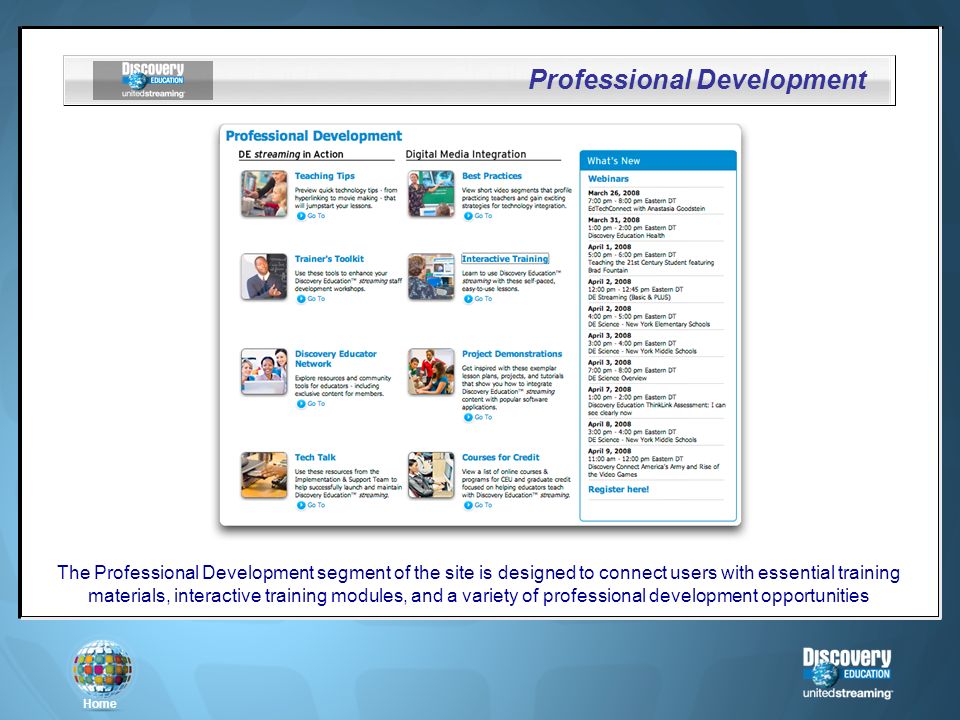Open the Trainer's Toolkit link
Image resolution: width=960 pixels, height=720 pixels.
click(329, 259)
